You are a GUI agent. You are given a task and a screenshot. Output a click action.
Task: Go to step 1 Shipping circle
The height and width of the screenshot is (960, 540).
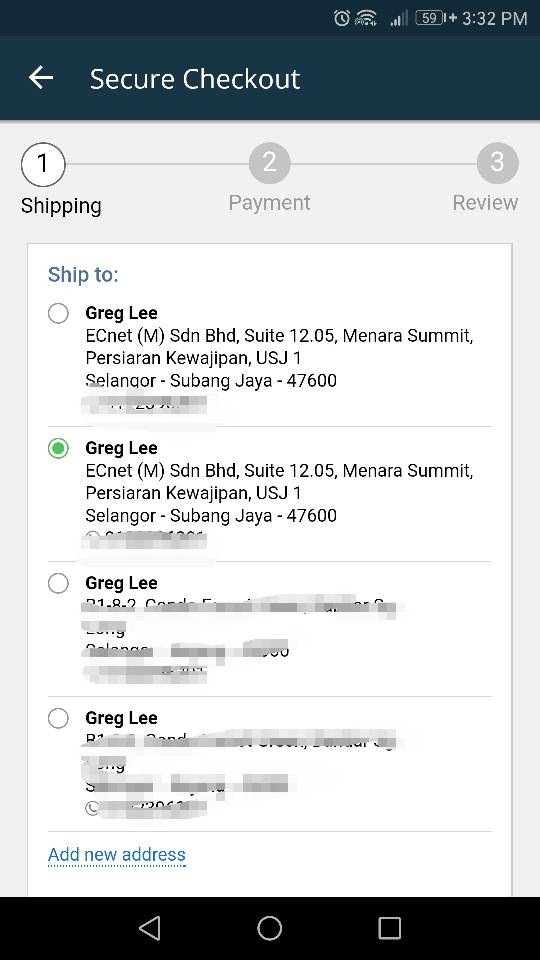point(43,164)
